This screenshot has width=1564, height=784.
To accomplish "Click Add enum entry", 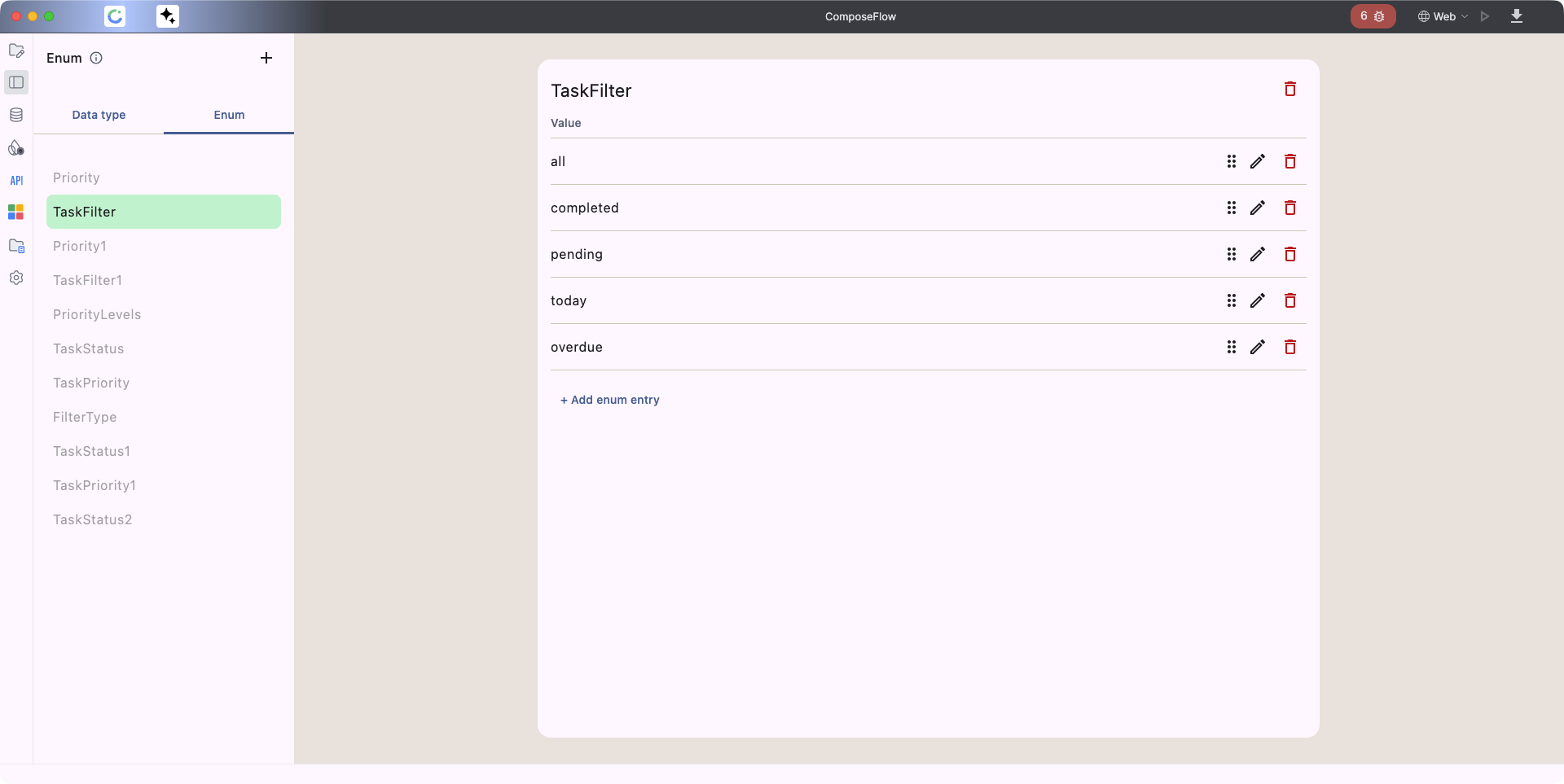I will [x=610, y=400].
